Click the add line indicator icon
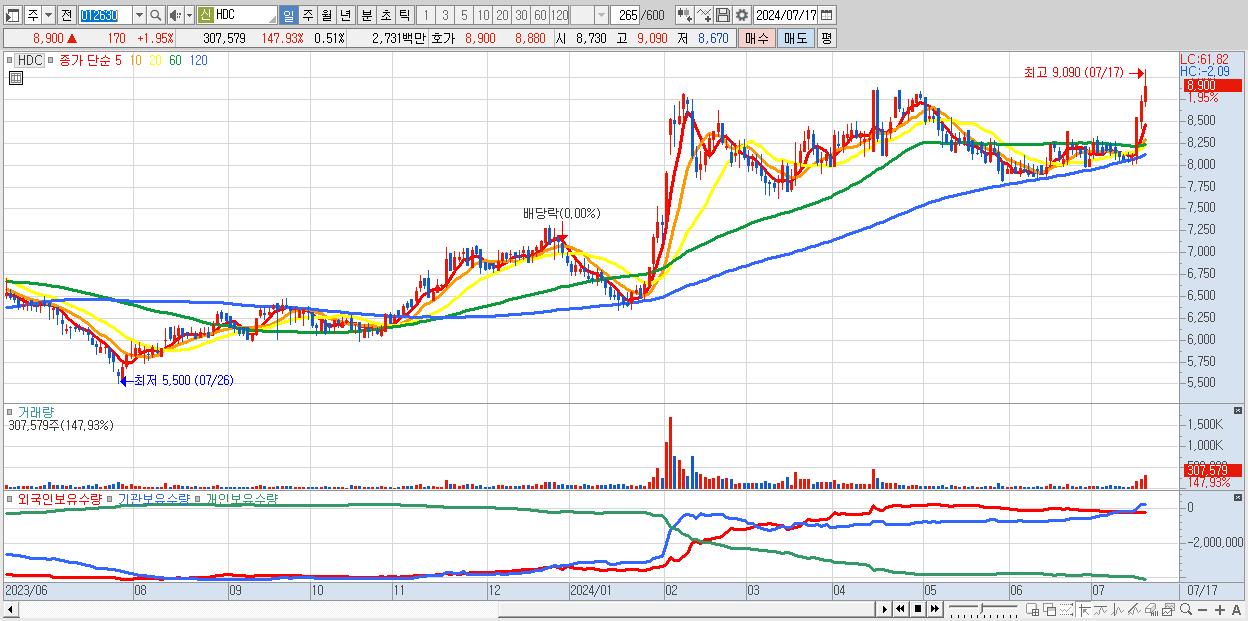1248x621 pixels. tap(704, 15)
